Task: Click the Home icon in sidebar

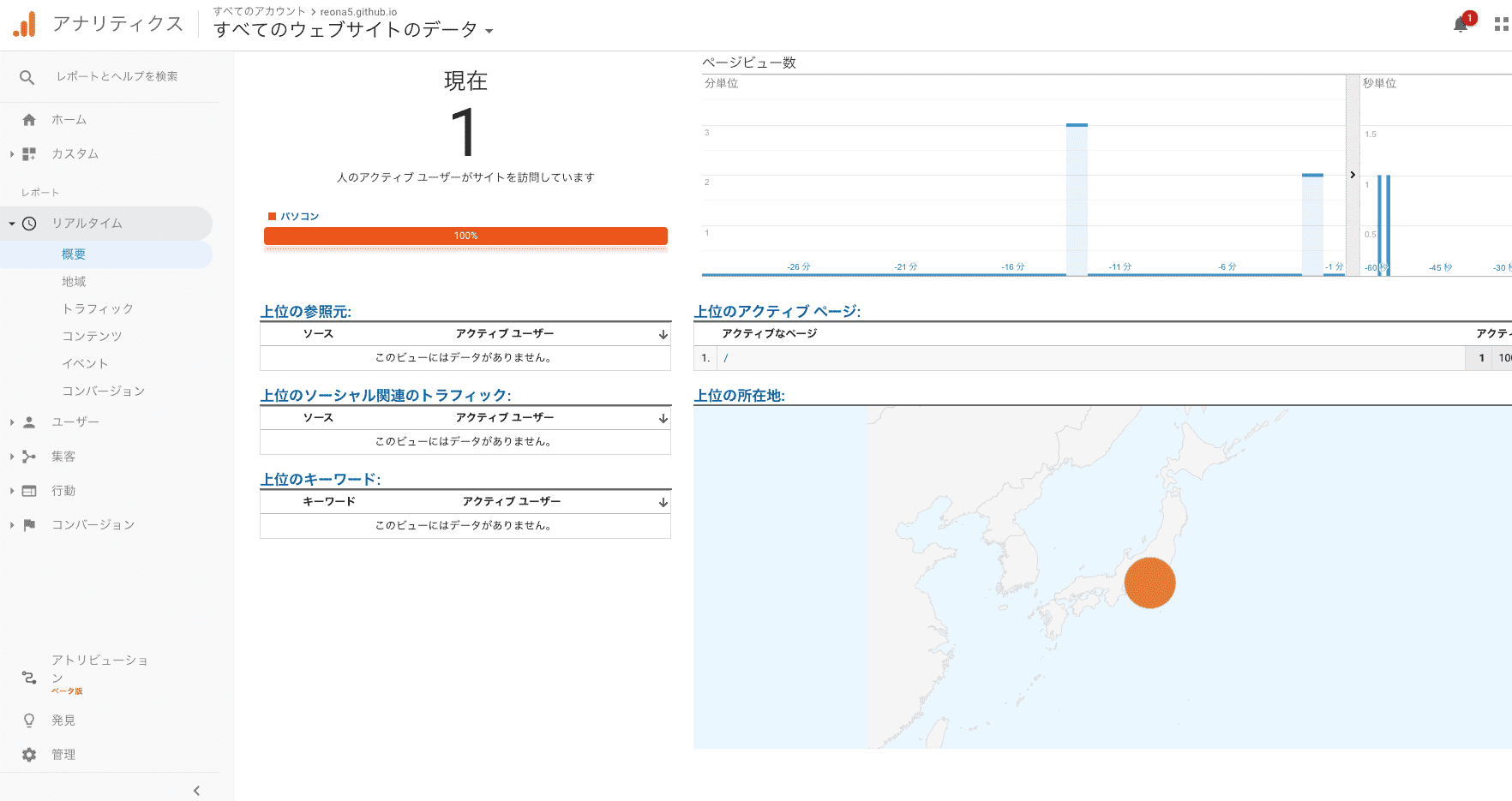Action: coord(29,120)
